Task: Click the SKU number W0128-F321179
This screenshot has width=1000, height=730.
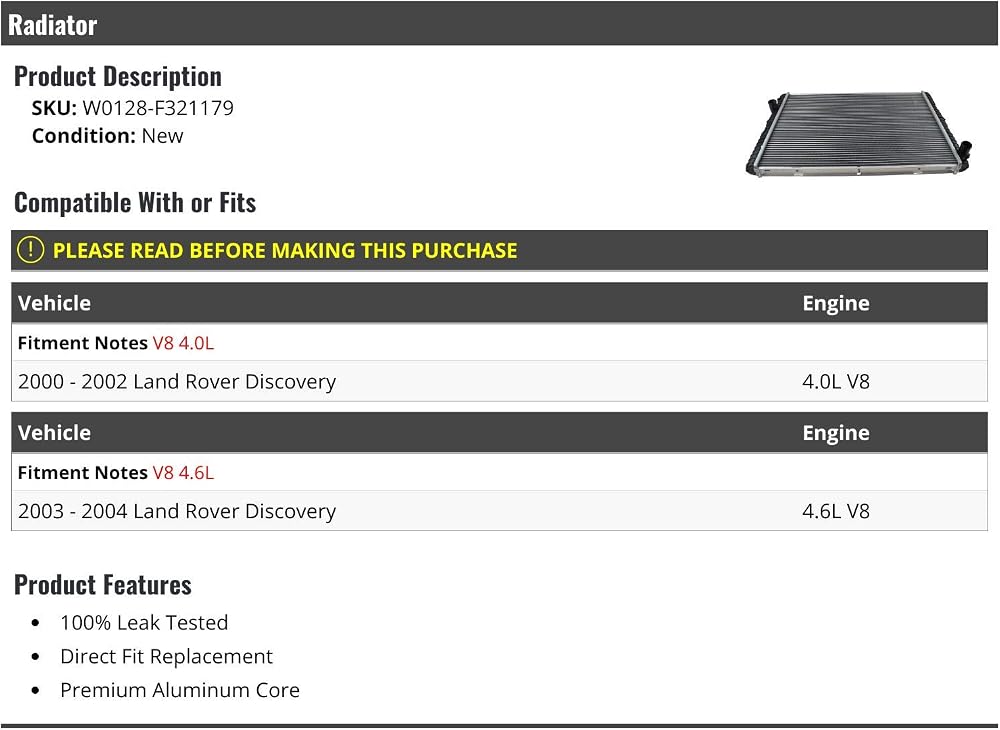Action: pos(158,108)
